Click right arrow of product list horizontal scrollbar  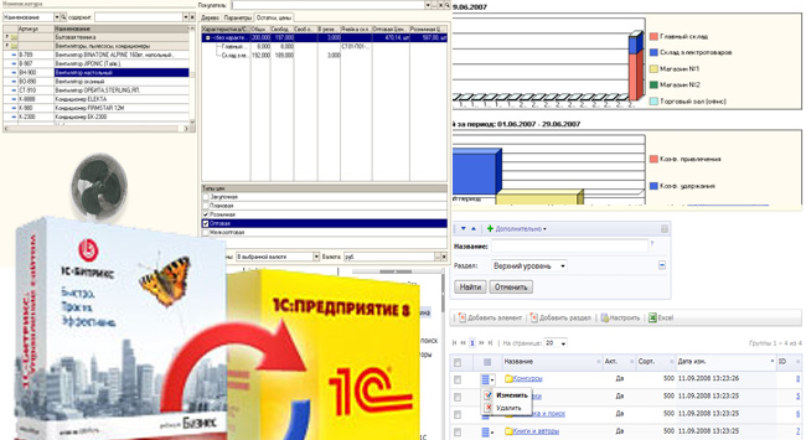[186, 129]
